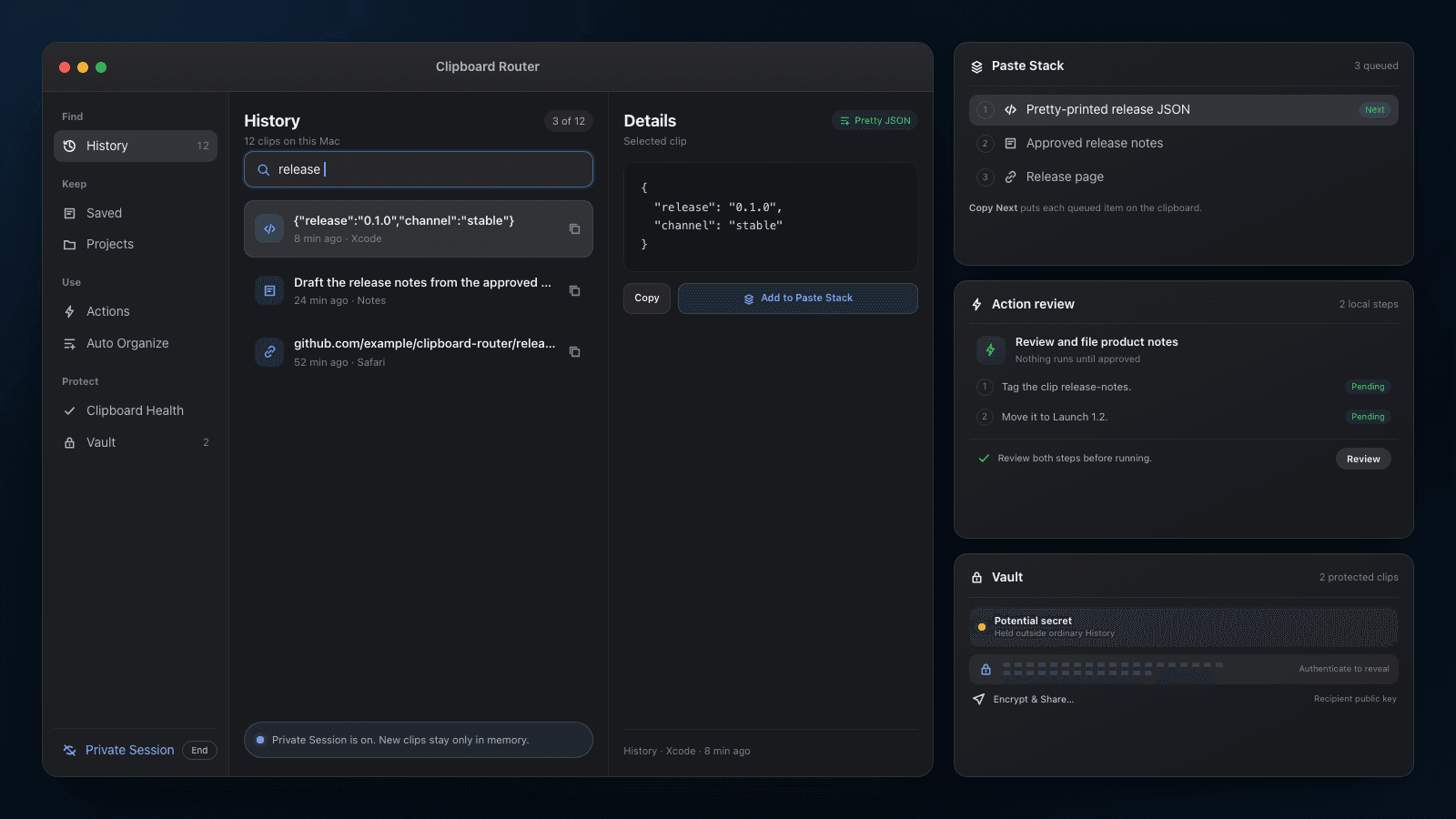Image resolution: width=1456 pixels, height=819 pixels.
Task: Copy the JSON release clip via its icon
Action: 574,229
